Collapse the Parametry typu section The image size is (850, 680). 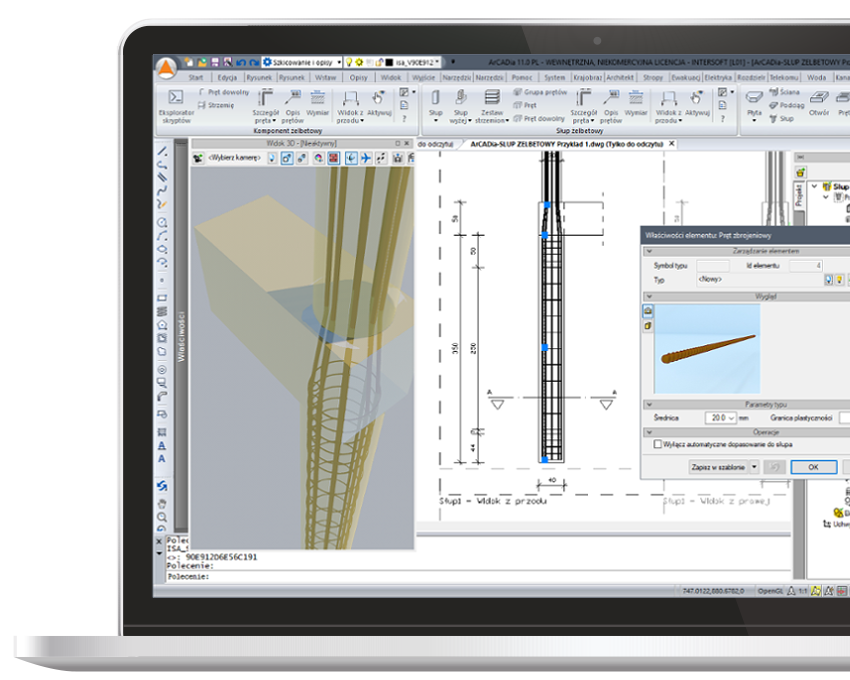click(x=649, y=405)
